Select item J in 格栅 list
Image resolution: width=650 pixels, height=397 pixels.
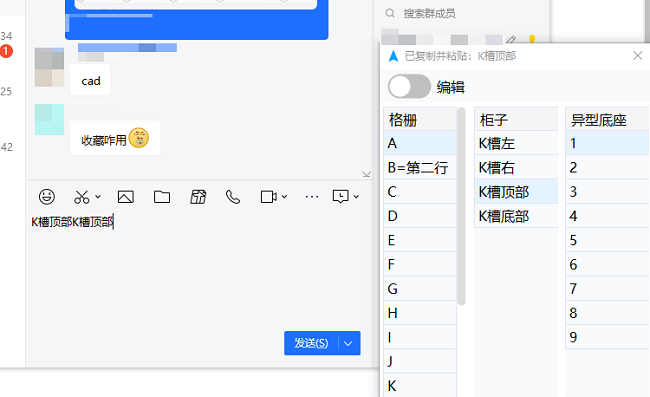click(x=420, y=361)
